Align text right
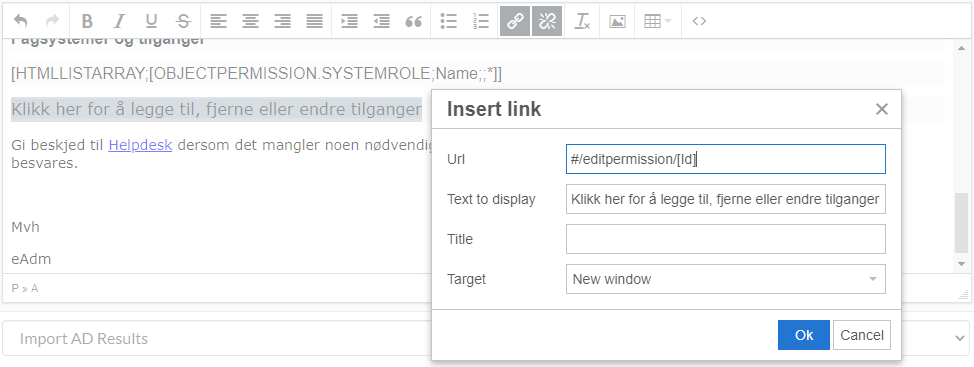 pyautogui.click(x=283, y=21)
